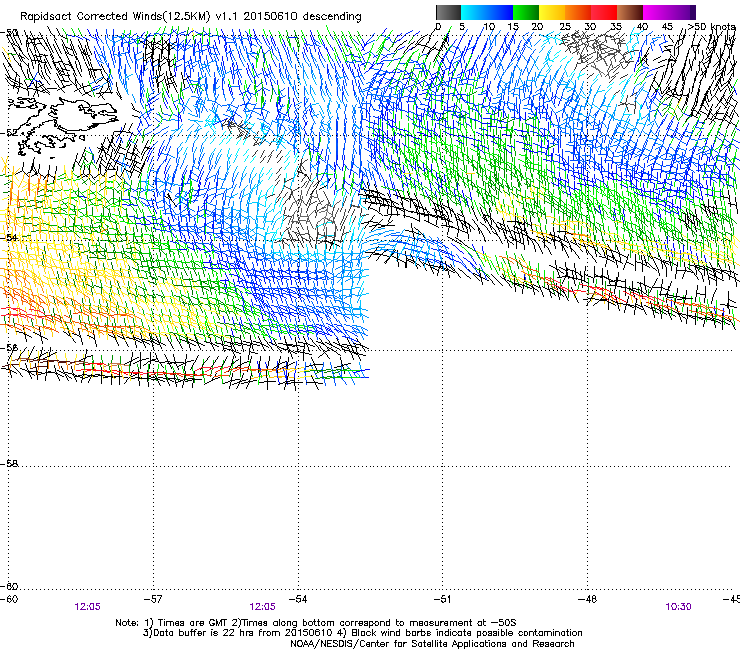Viewport: 740px width, 650px height.
Task: Click the '>50 knots' legend label
Action: pos(712,26)
